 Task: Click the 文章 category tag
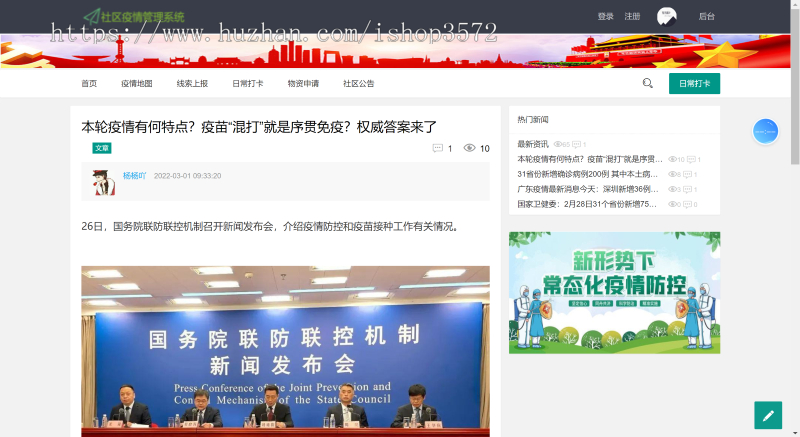[102, 148]
